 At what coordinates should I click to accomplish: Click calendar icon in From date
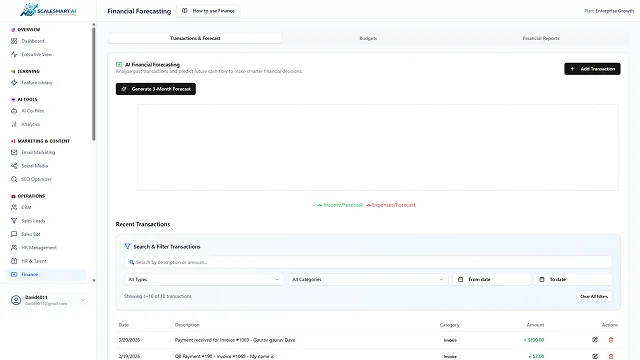[x=460, y=280]
